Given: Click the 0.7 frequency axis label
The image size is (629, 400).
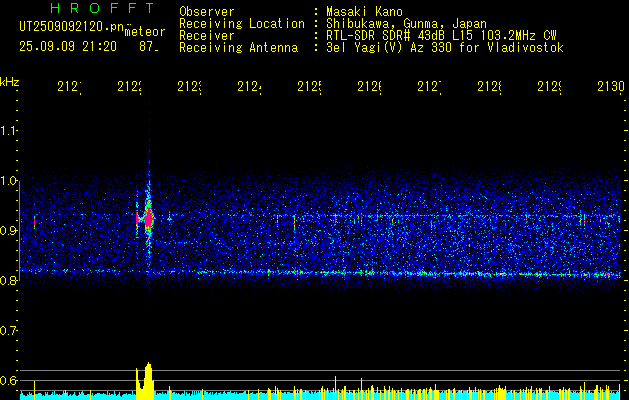Looking at the screenshot, I should tap(8, 330).
